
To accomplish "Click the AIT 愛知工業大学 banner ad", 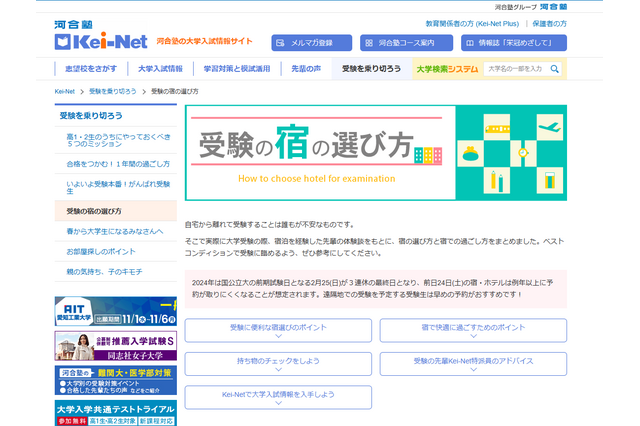I will 116,311.
